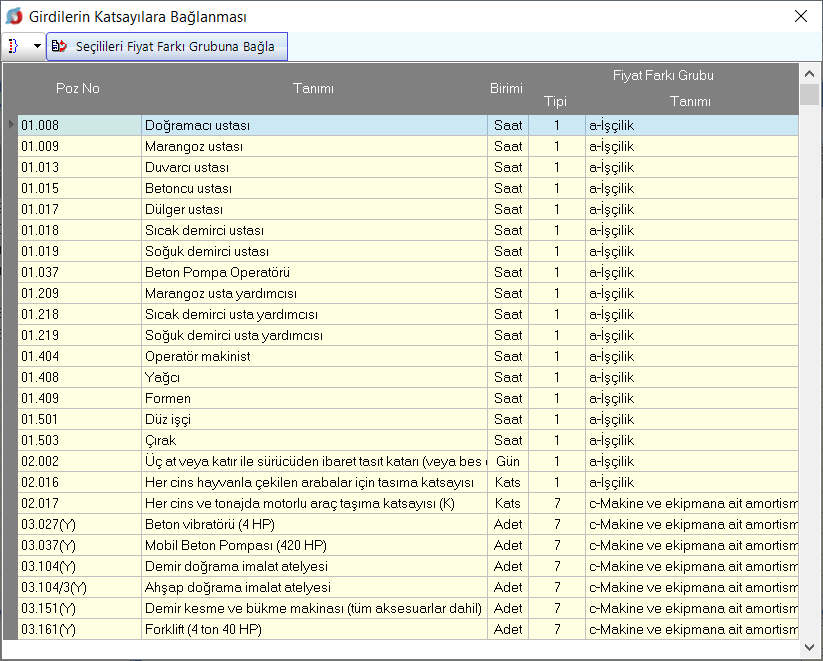Select row Soğuk demirci usta yardımcısı

click(x=408, y=335)
